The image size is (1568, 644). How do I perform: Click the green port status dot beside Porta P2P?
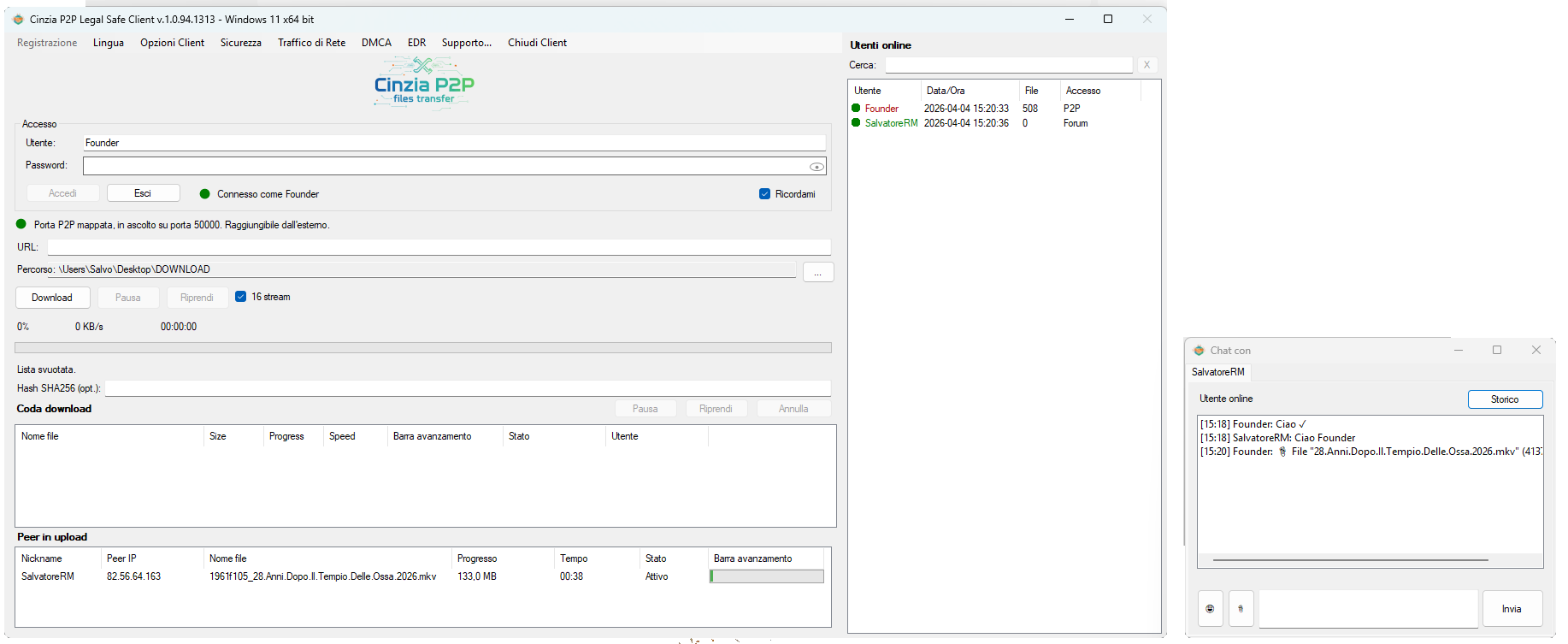pos(21,224)
